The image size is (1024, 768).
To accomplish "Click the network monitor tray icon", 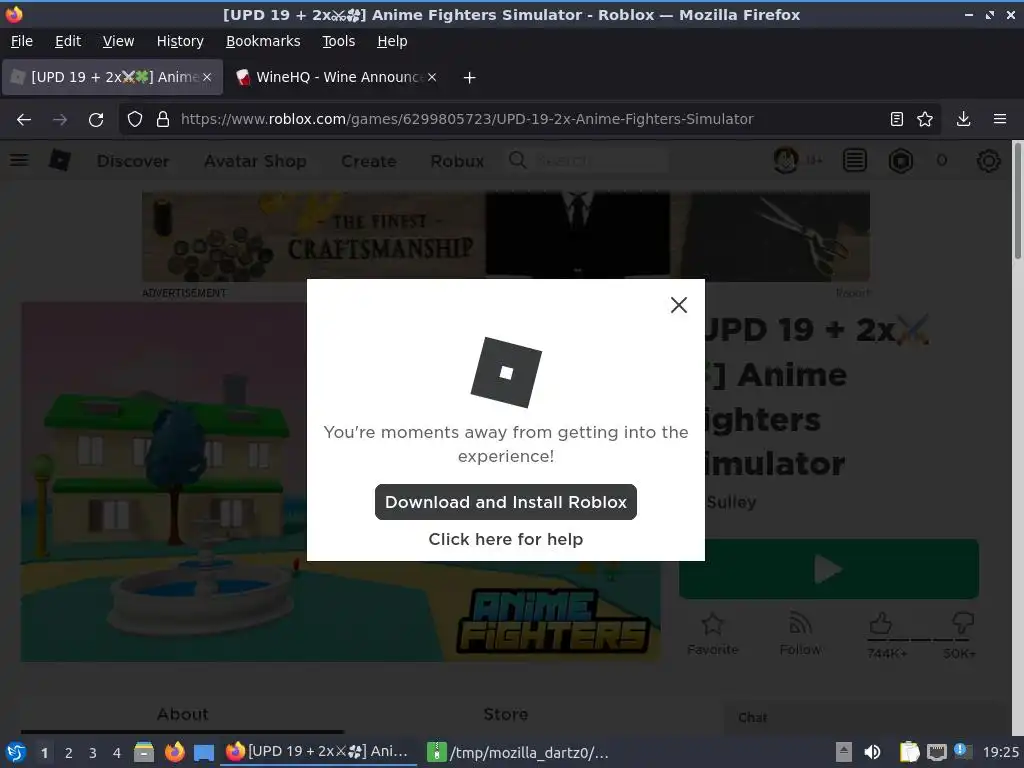I will pos(937,752).
